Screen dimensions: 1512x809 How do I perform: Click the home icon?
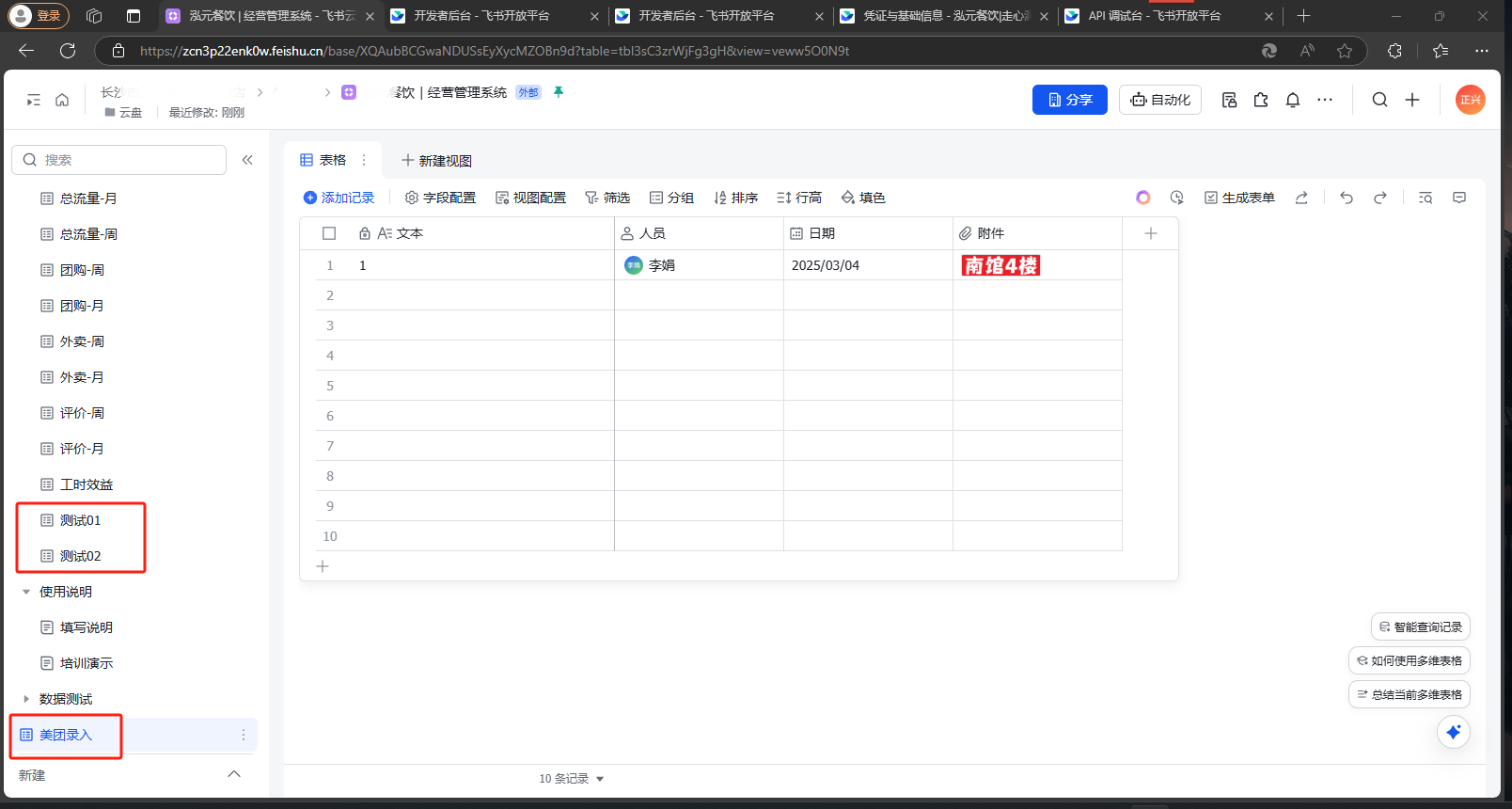point(62,100)
